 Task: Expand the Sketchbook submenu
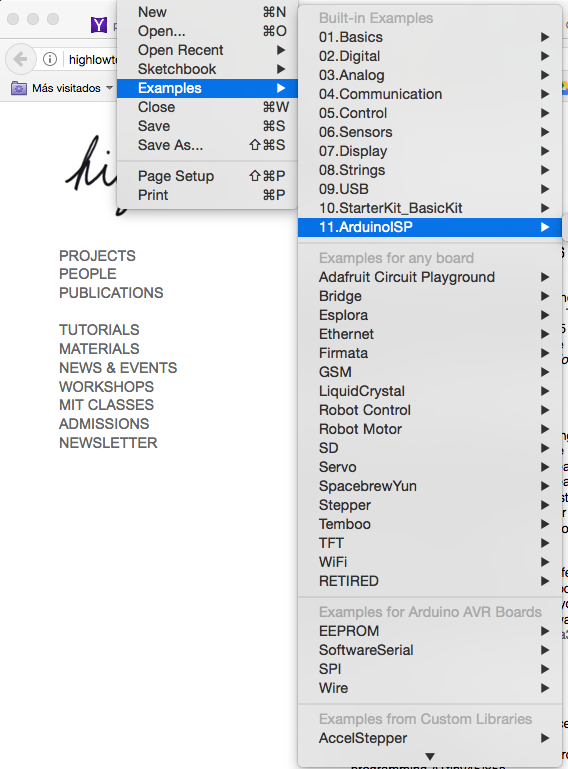[207, 69]
